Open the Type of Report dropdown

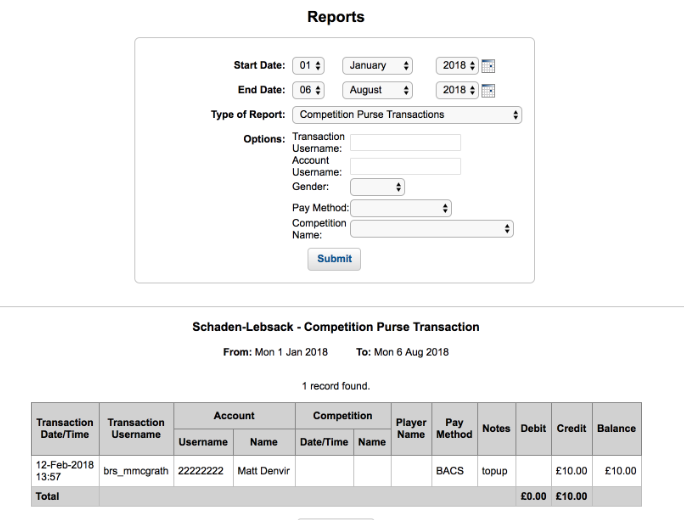pos(407,115)
